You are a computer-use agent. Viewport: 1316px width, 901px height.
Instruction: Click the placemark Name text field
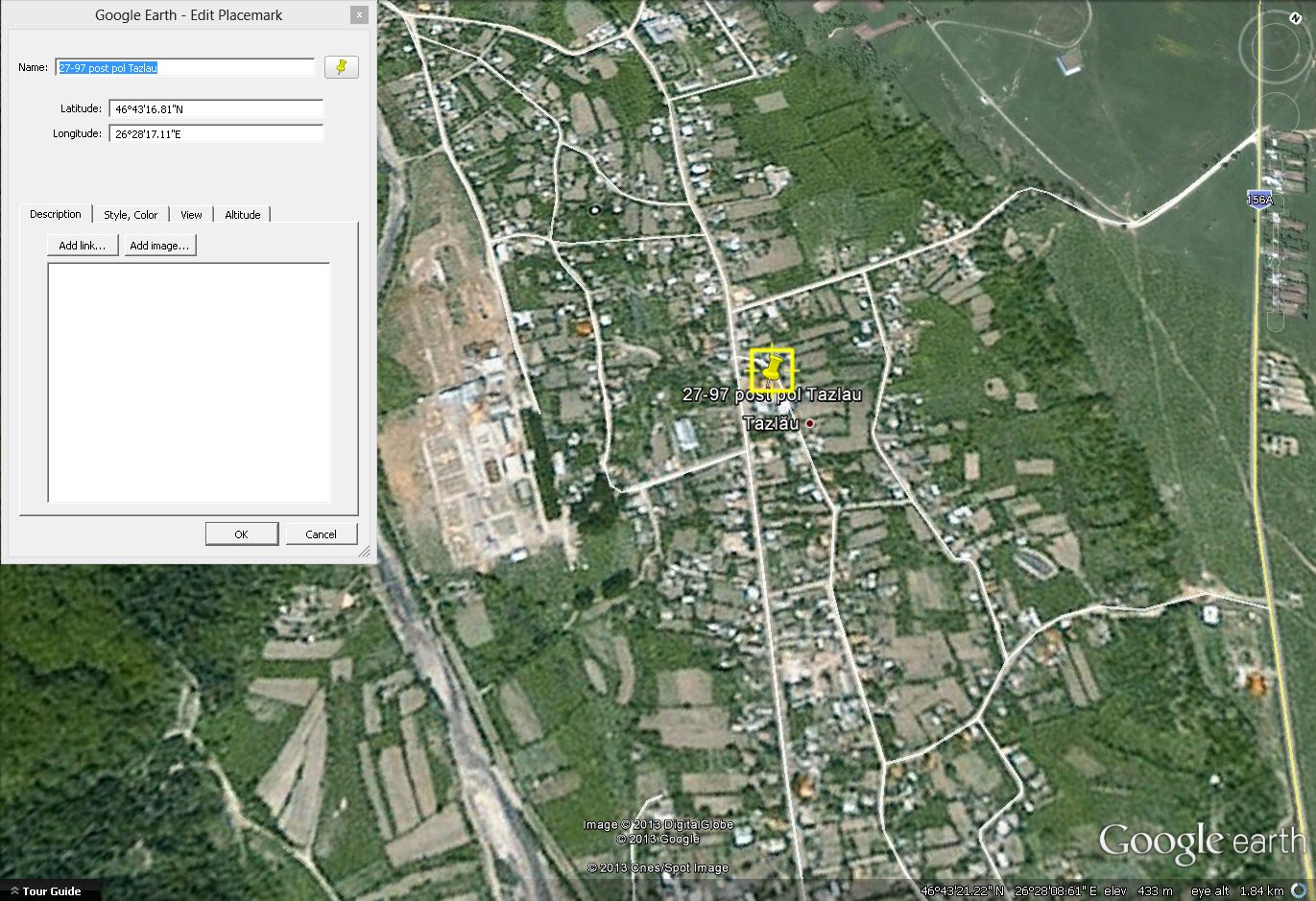(185, 68)
